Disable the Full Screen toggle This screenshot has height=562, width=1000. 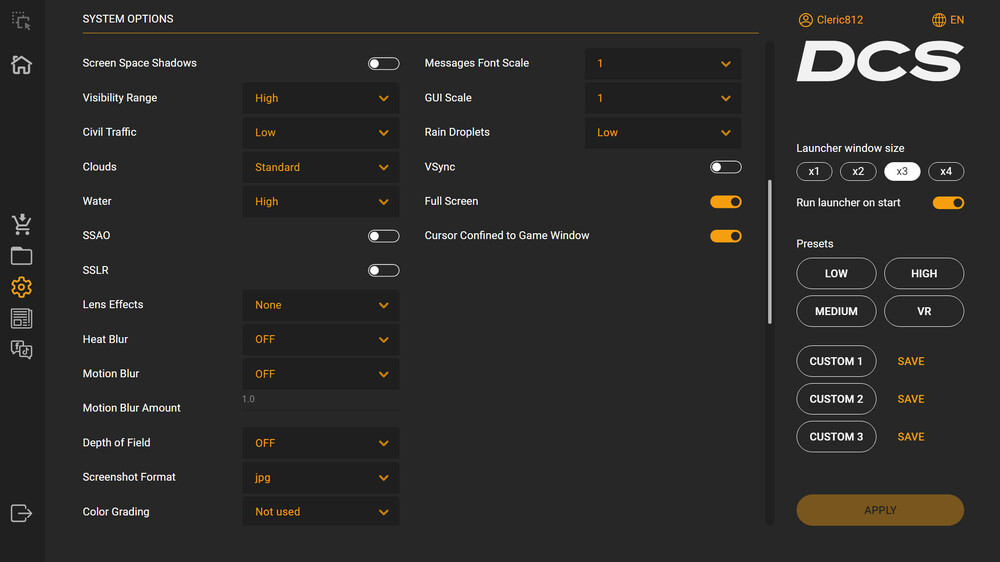coord(725,202)
